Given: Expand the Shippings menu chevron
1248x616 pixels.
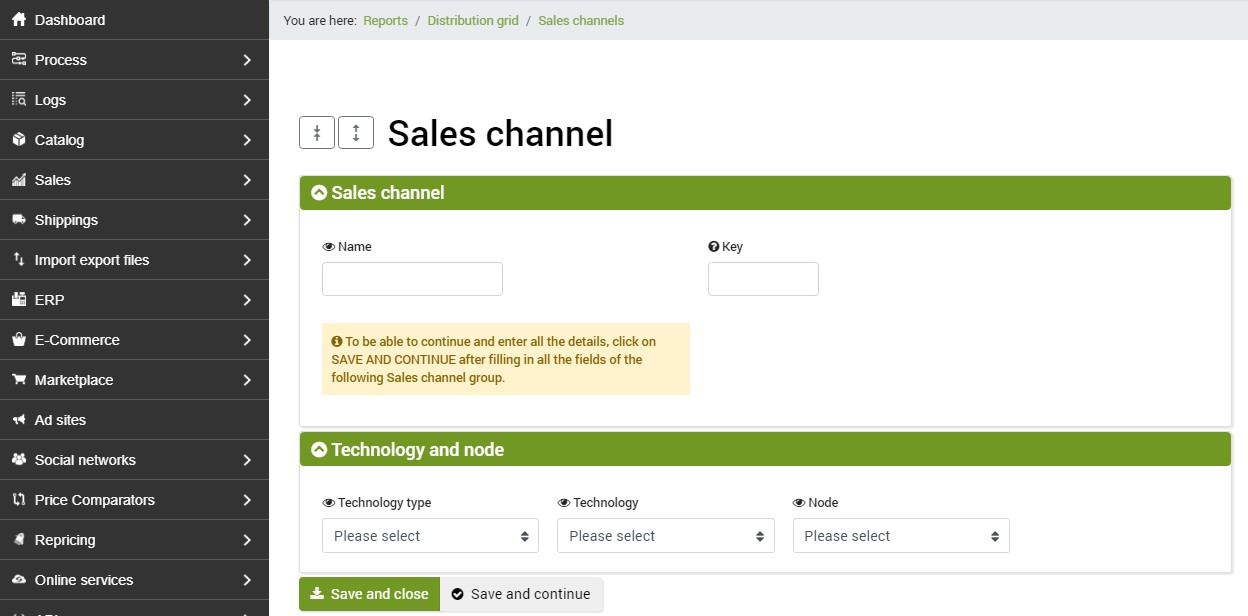Looking at the screenshot, I should (247, 220).
